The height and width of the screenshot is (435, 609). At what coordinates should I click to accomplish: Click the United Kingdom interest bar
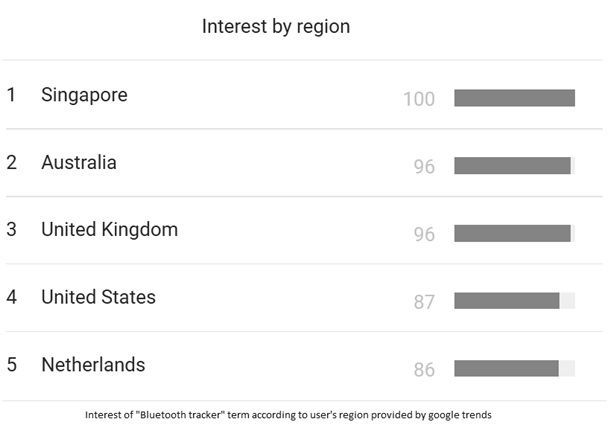point(512,233)
